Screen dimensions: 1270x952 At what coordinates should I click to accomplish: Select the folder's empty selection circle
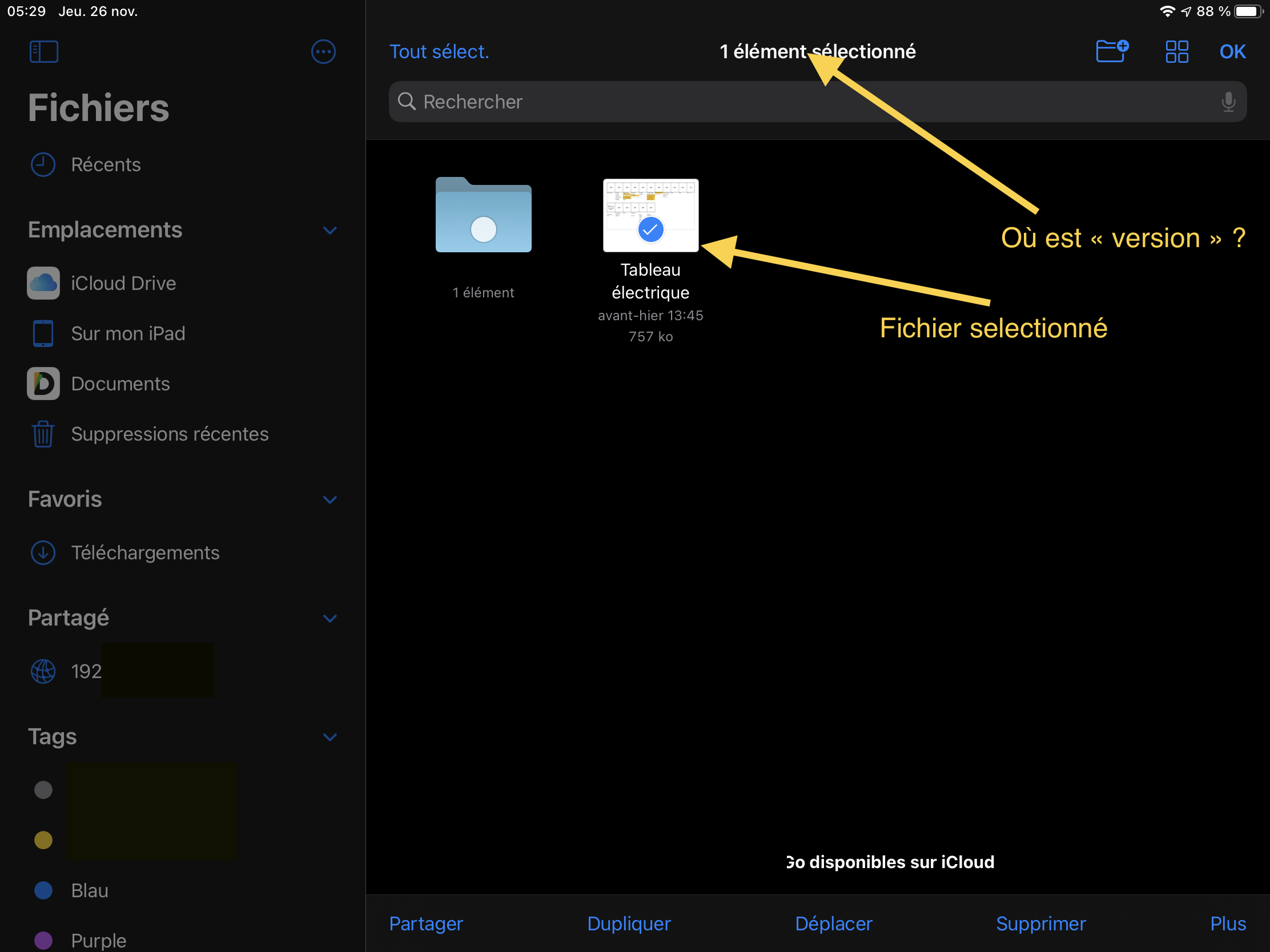click(x=484, y=229)
